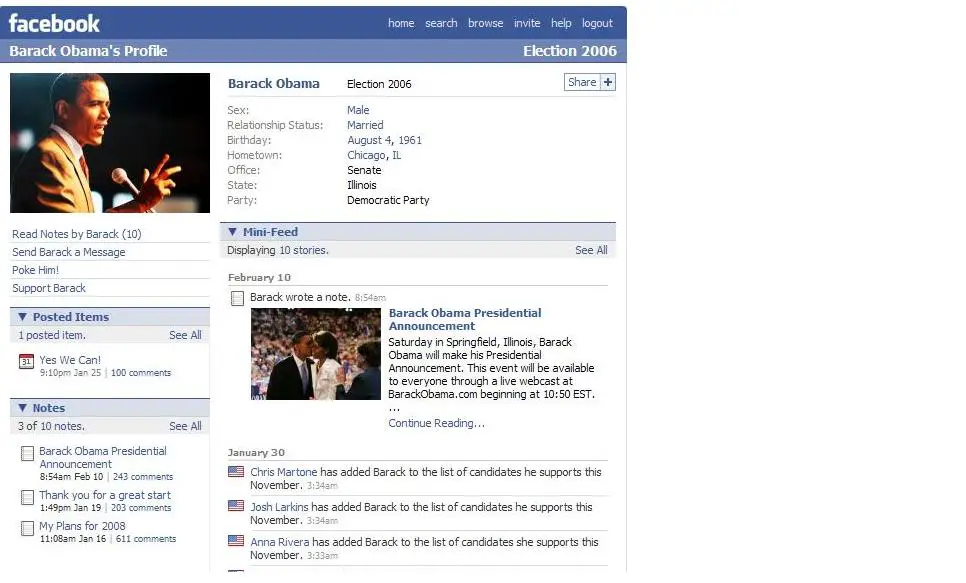The image size is (966, 583).
Task: Open Yes We Can! posted item
Action: [x=70, y=360]
